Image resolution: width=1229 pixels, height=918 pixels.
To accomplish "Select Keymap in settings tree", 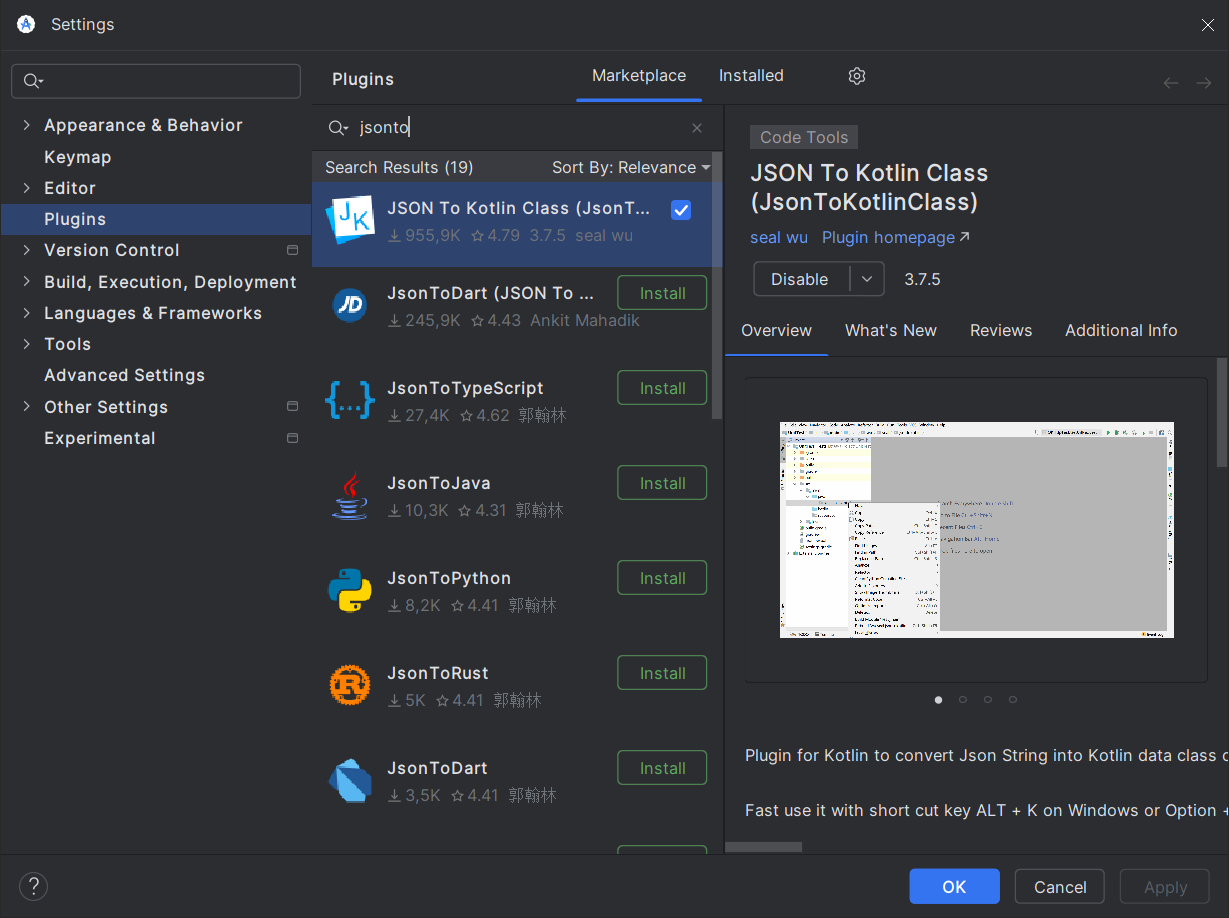I will [x=78, y=157].
